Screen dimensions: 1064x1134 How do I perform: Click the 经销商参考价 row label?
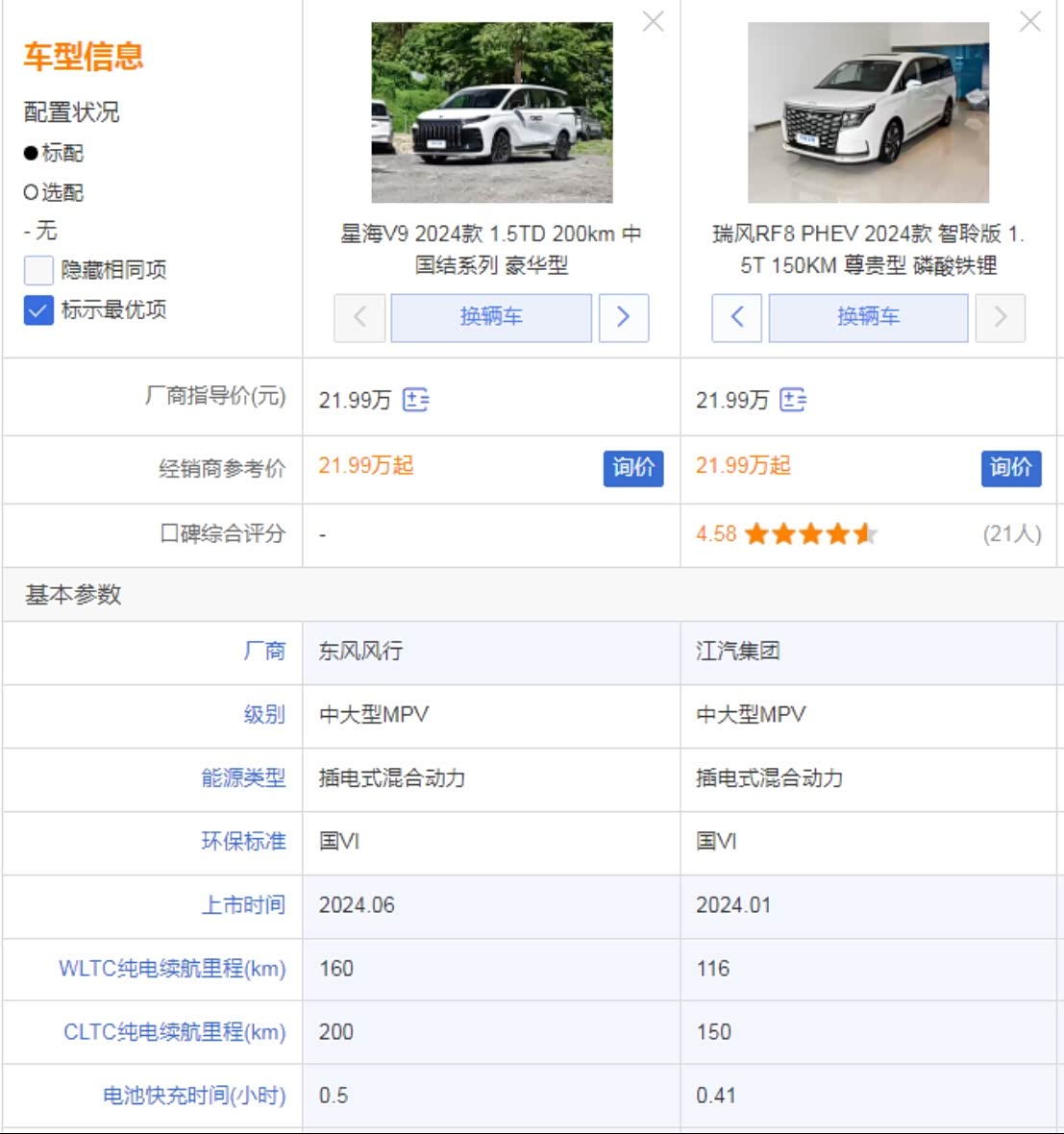(222, 469)
